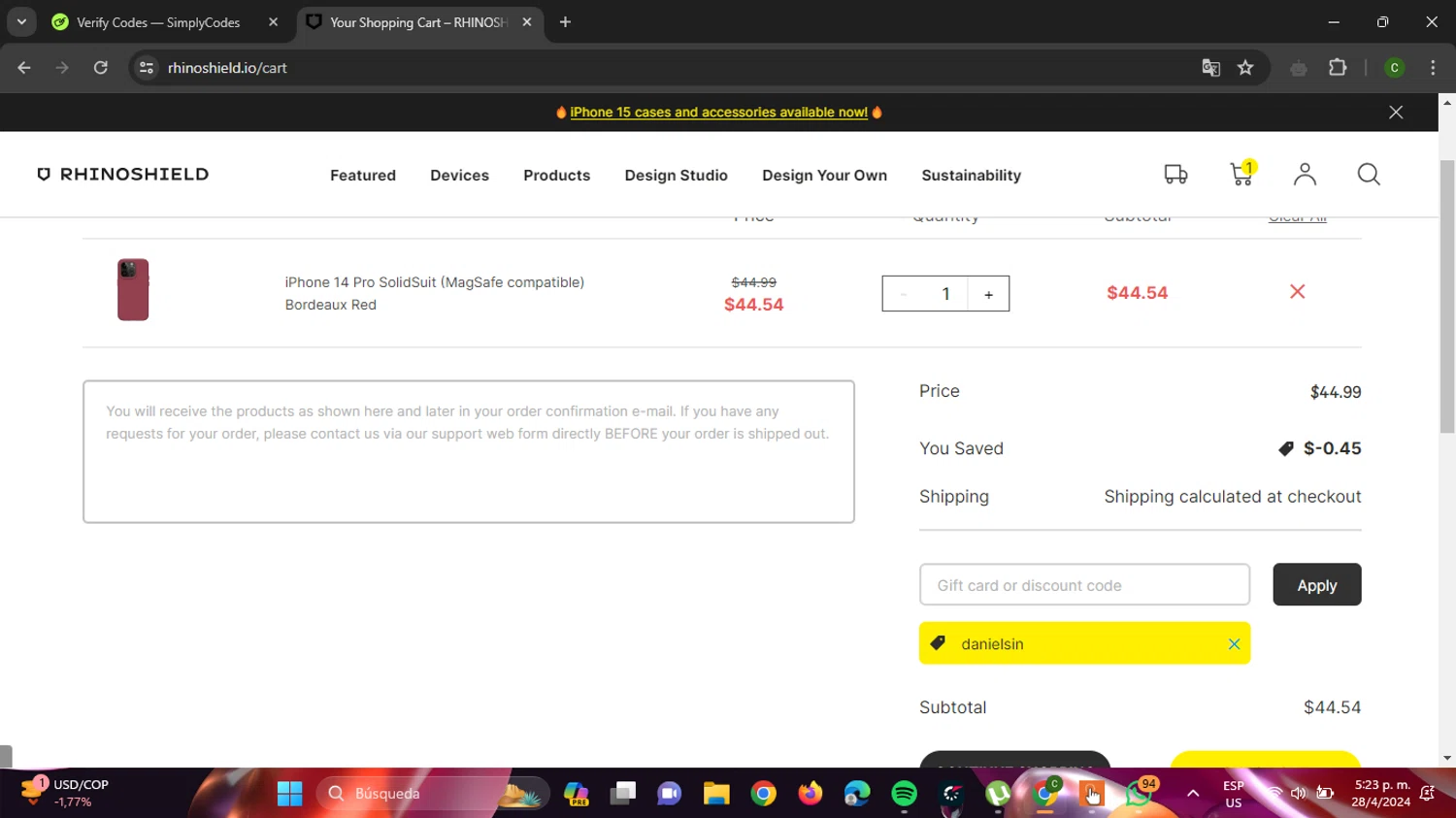Dismiss the iPhone 15 announcement banner
This screenshot has height=818, width=1456.
click(1396, 113)
